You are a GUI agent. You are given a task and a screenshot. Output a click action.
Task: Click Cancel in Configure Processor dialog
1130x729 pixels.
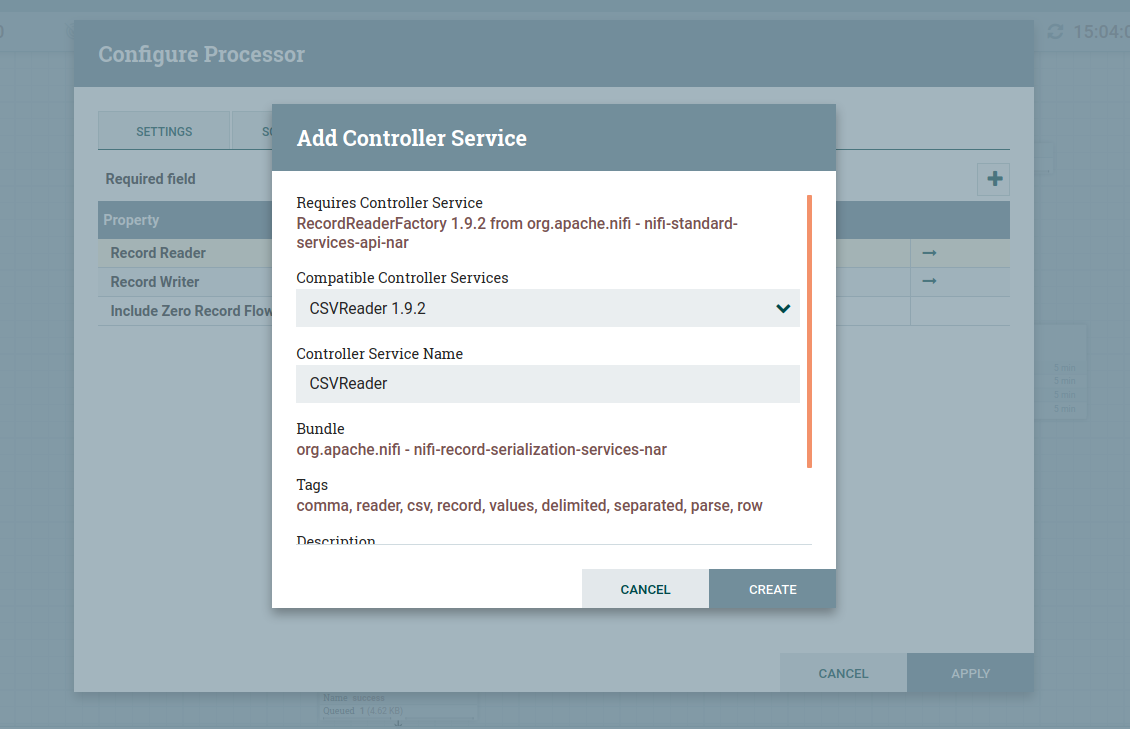pos(843,673)
